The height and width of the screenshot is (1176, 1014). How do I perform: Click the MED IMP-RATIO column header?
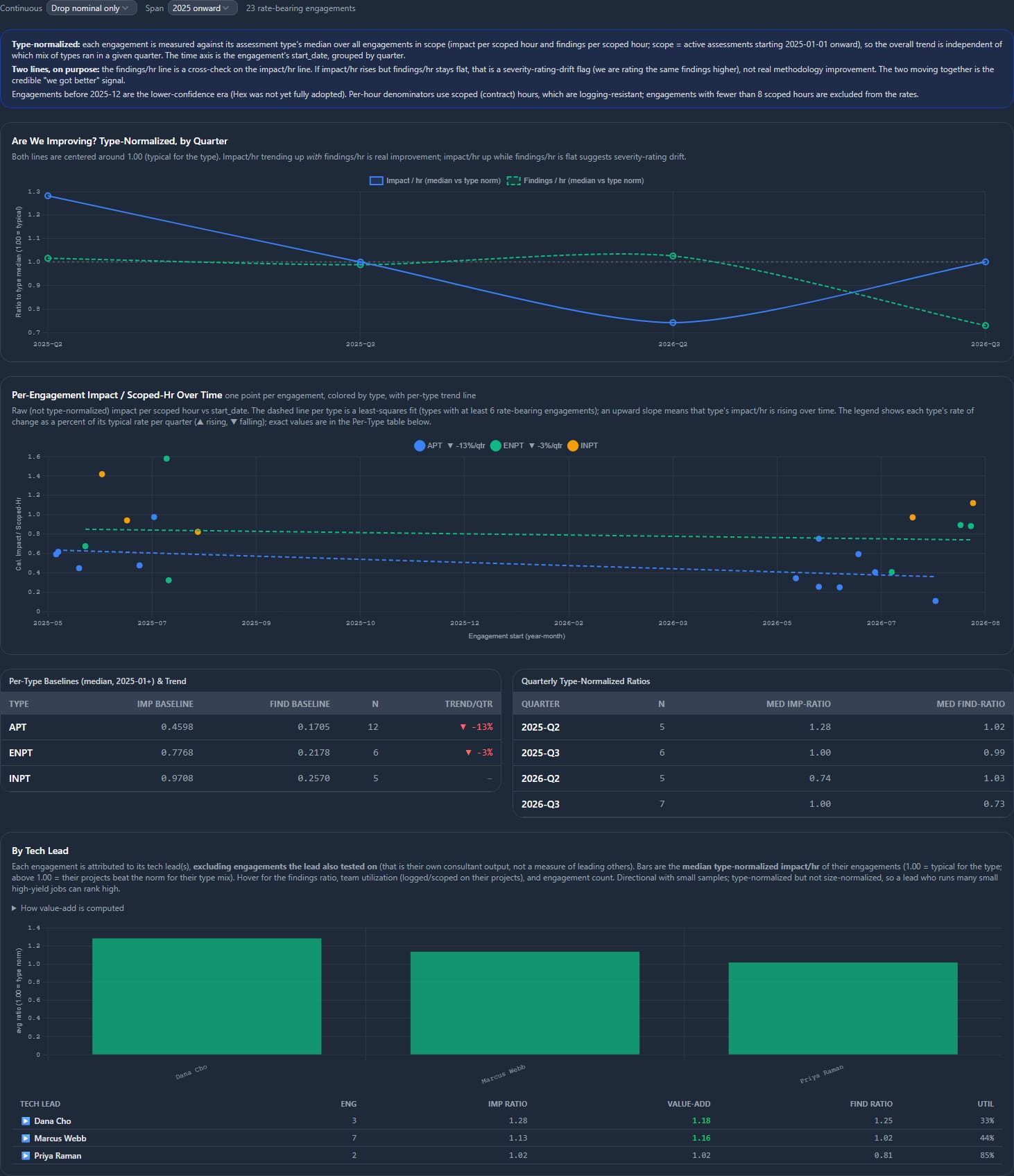pyautogui.click(x=798, y=704)
